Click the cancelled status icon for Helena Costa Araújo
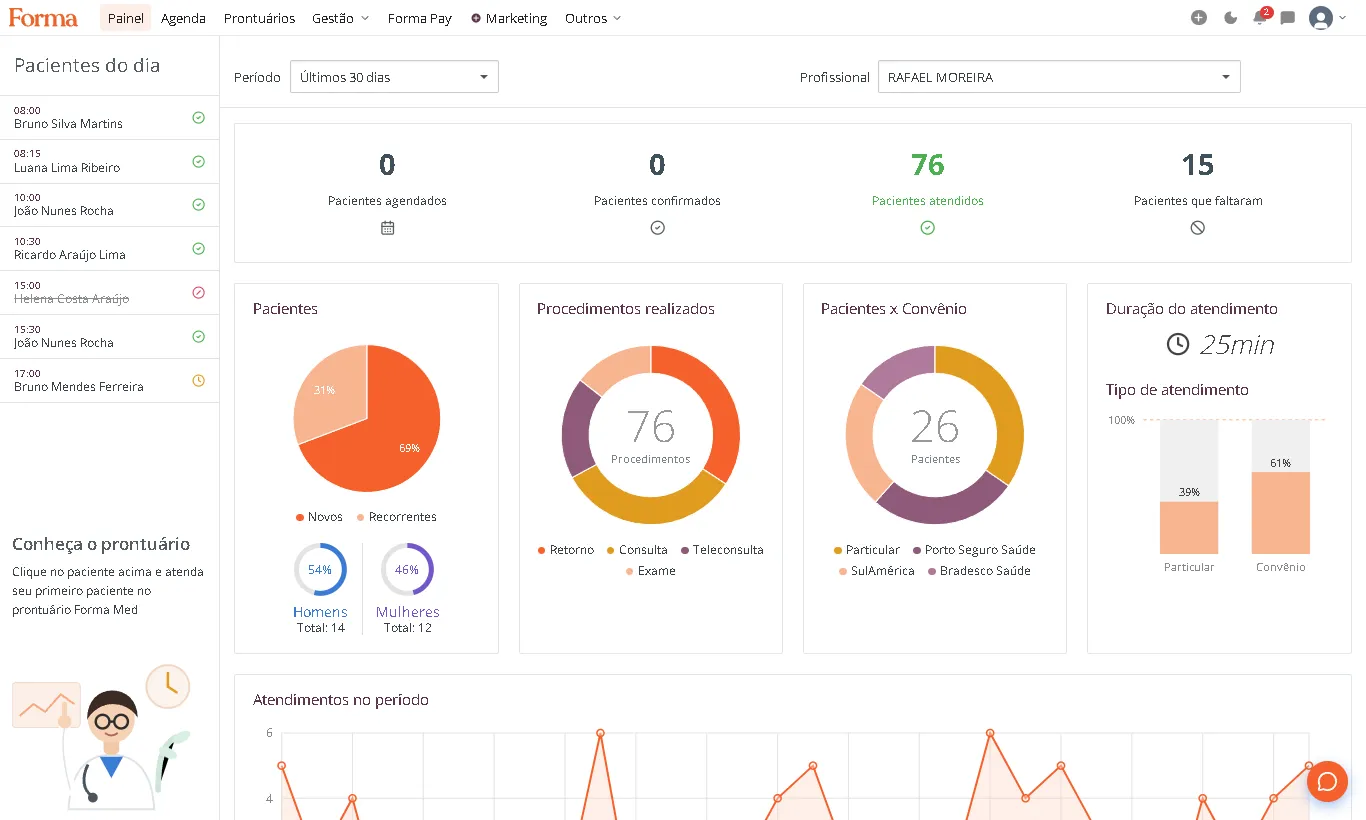The width and height of the screenshot is (1366, 820). [x=198, y=293]
